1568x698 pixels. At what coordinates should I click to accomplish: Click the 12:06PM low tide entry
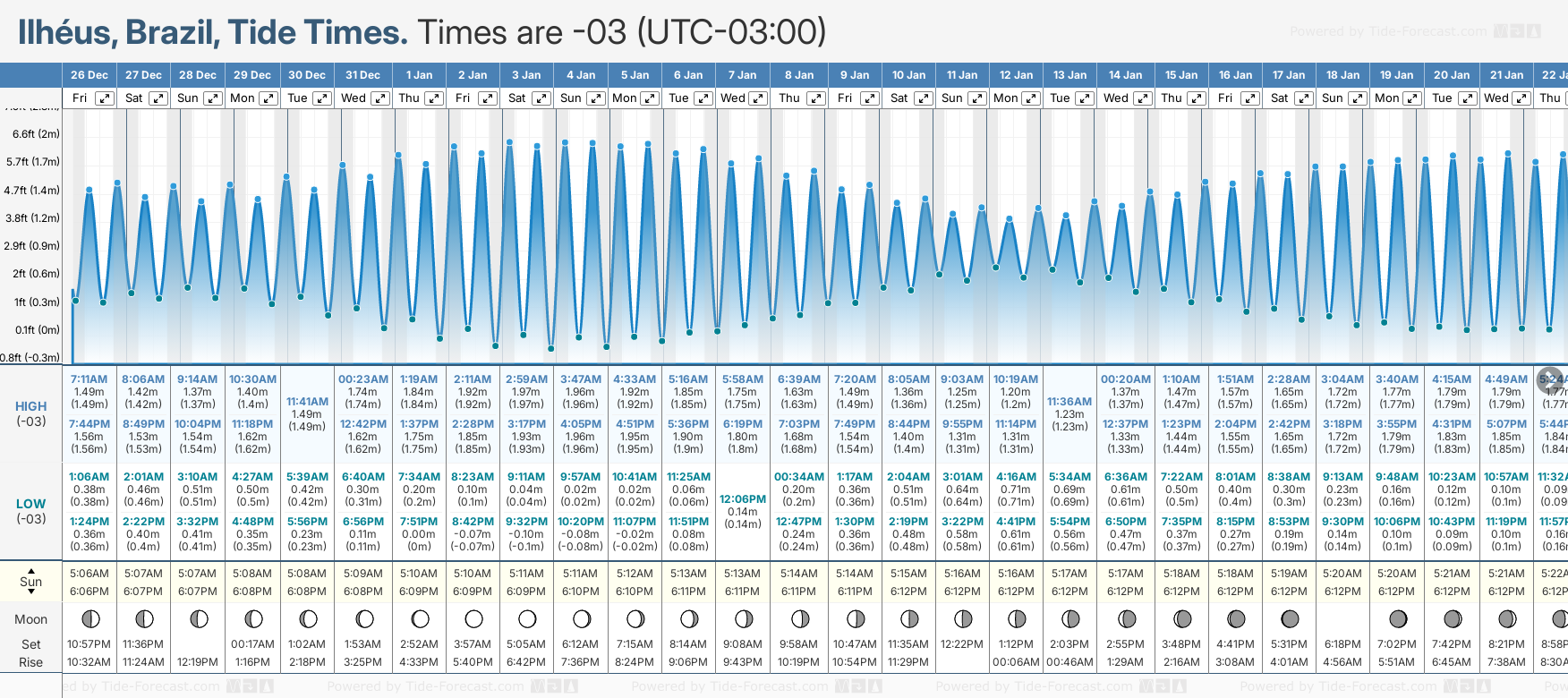click(743, 499)
